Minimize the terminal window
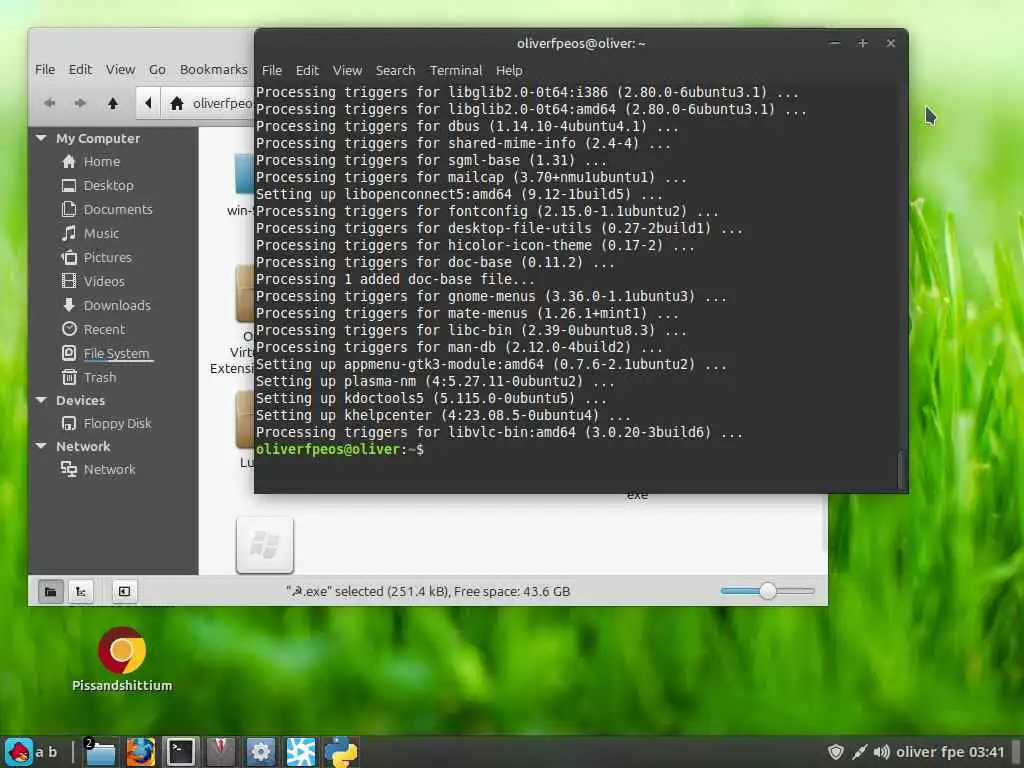The height and width of the screenshot is (768, 1024). pyautogui.click(x=834, y=43)
